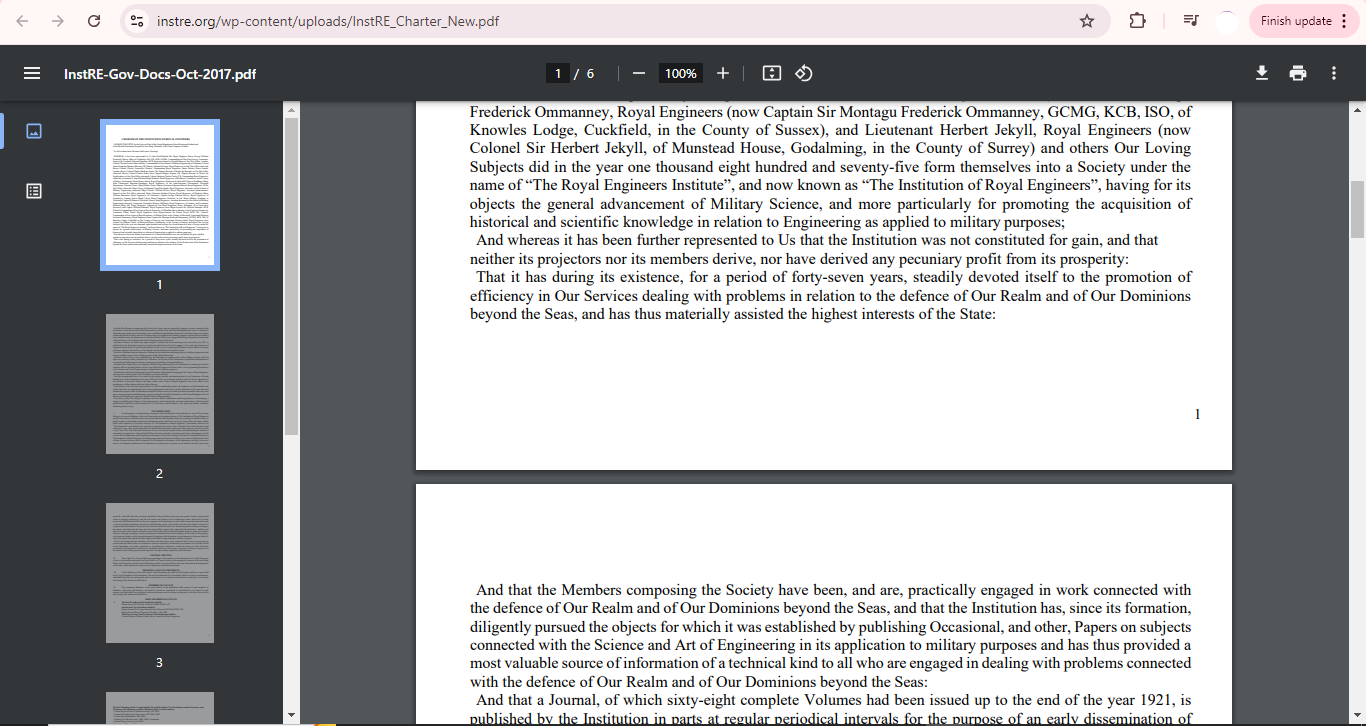Click thumbnail label '2' in sidebar

click(x=159, y=473)
